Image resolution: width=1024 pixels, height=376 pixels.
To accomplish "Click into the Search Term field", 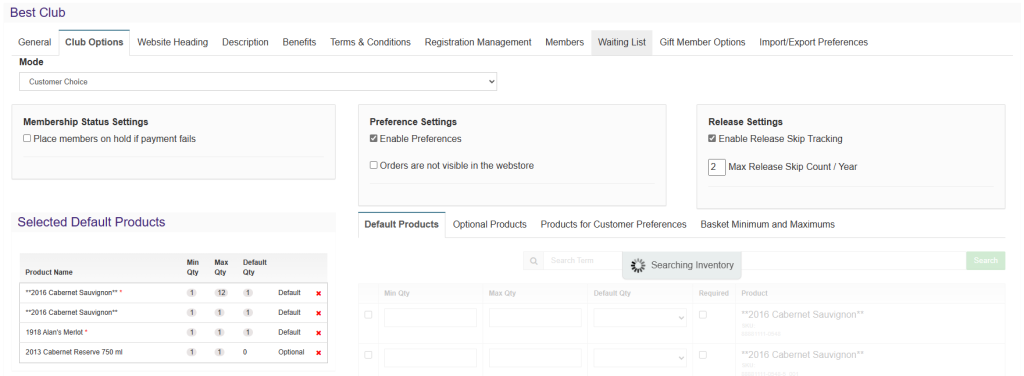I will (x=754, y=260).
